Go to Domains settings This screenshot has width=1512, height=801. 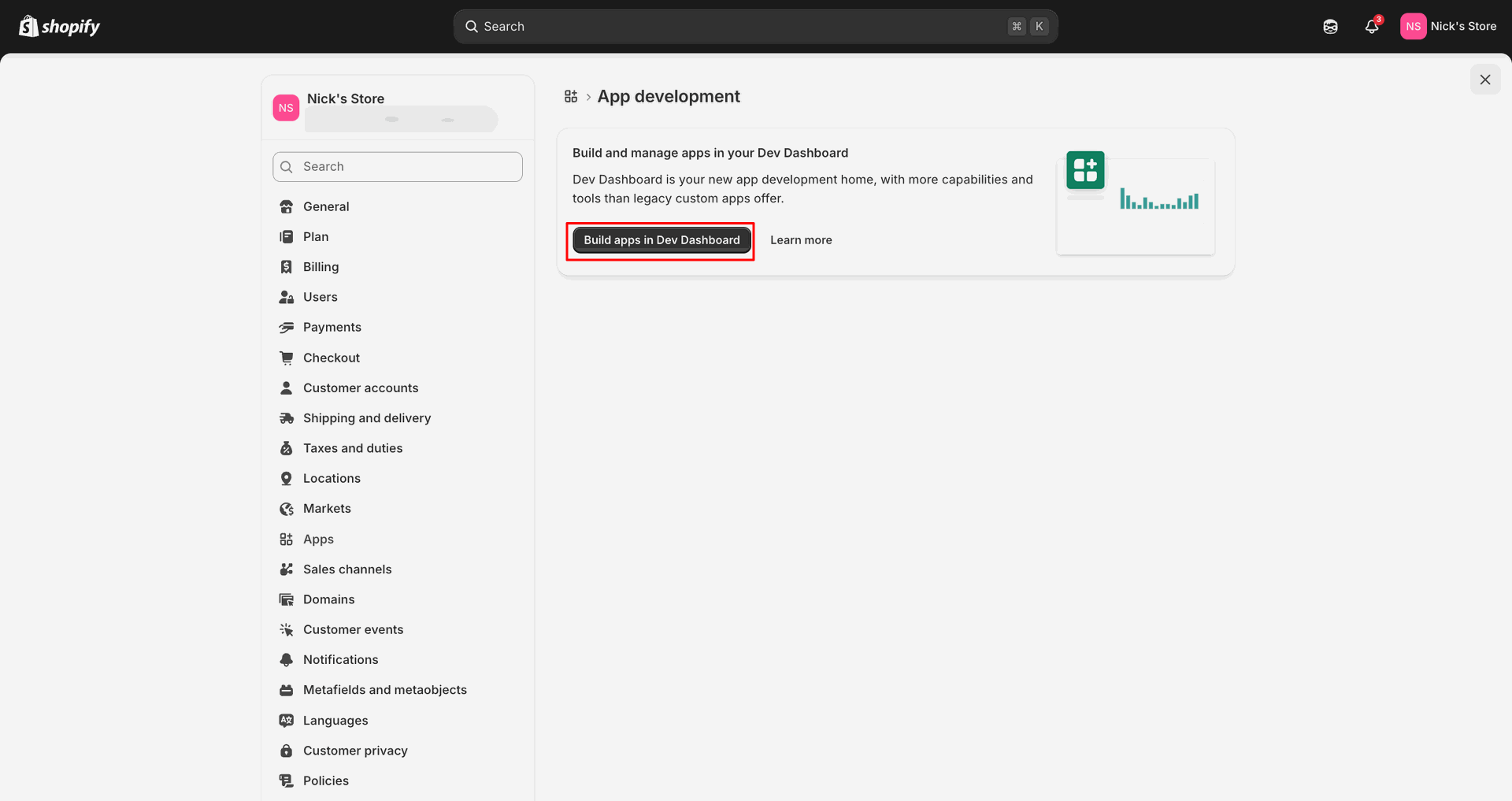click(328, 599)
